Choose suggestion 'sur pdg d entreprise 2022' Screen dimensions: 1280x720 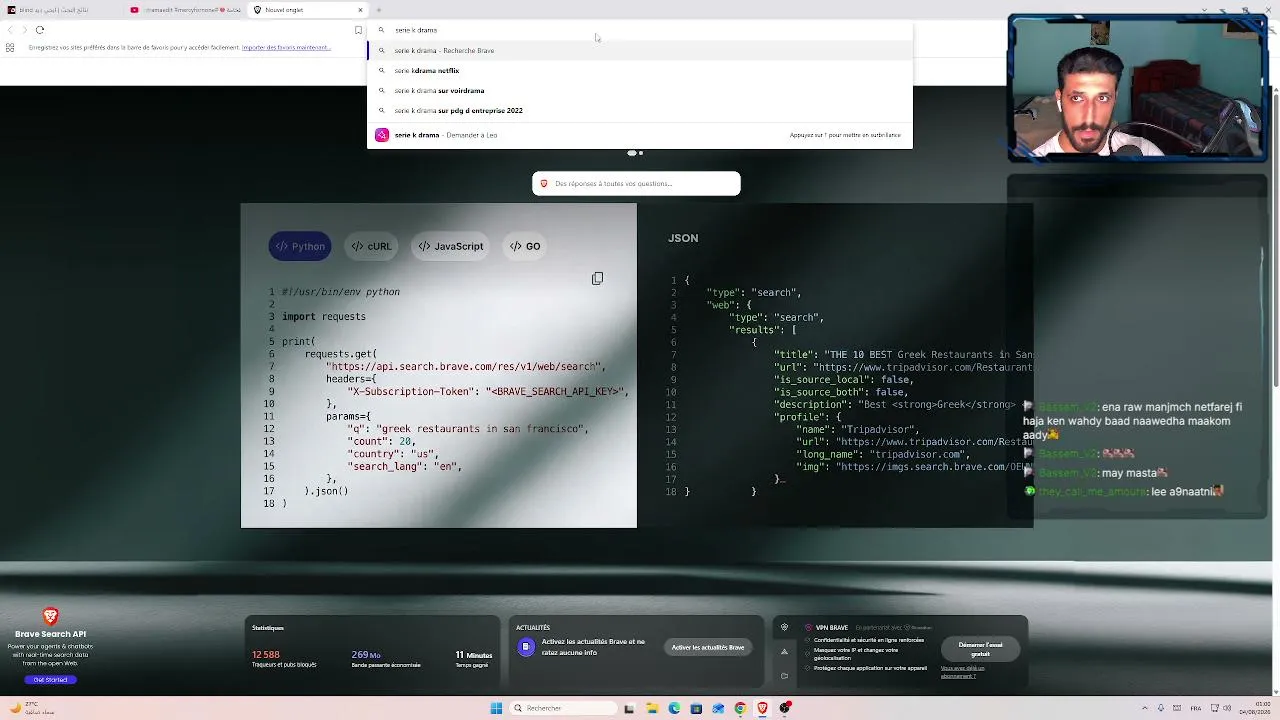click(640, 110)
